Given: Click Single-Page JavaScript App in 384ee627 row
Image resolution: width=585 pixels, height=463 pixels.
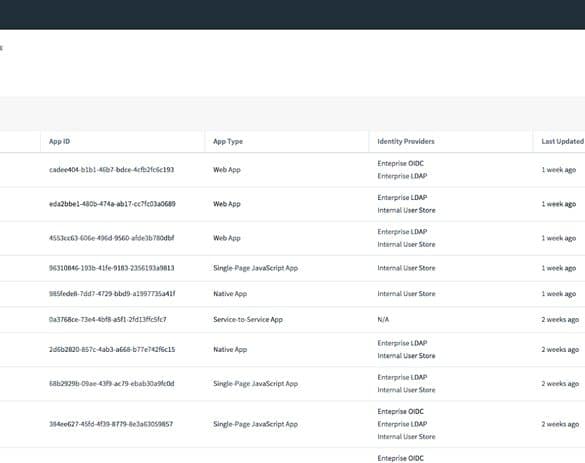Looking at the screenshot, I should coord(256,424).
